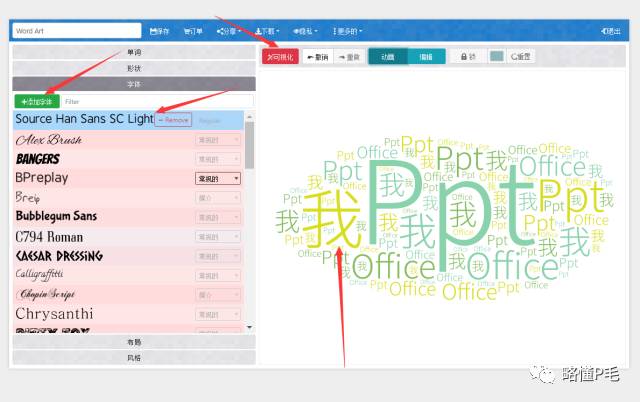
Task: Open the 订单 orders cart item
Action: 193,31
